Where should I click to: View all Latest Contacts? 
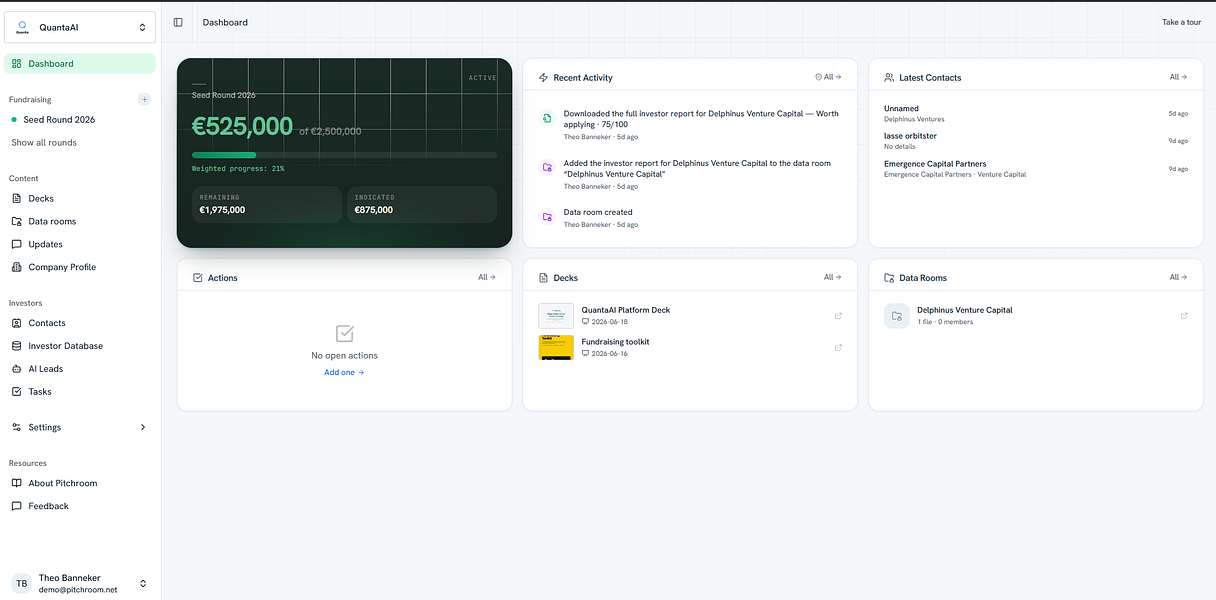click(1179, 77)
